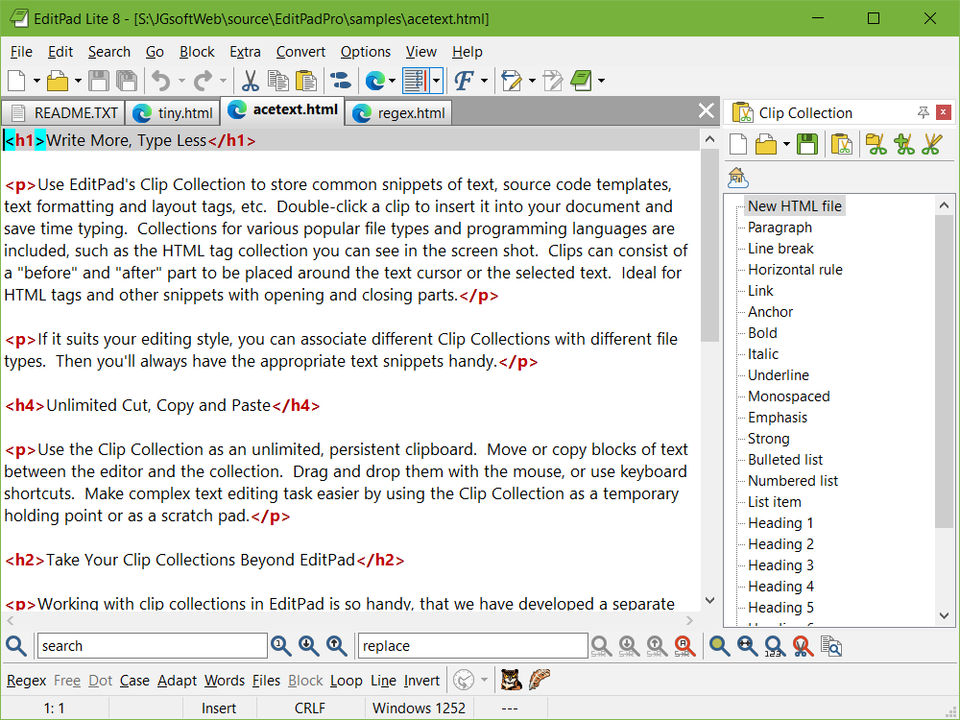Open the Font dropdown arrow
960x720 pixels.
(x=484, y=80)
